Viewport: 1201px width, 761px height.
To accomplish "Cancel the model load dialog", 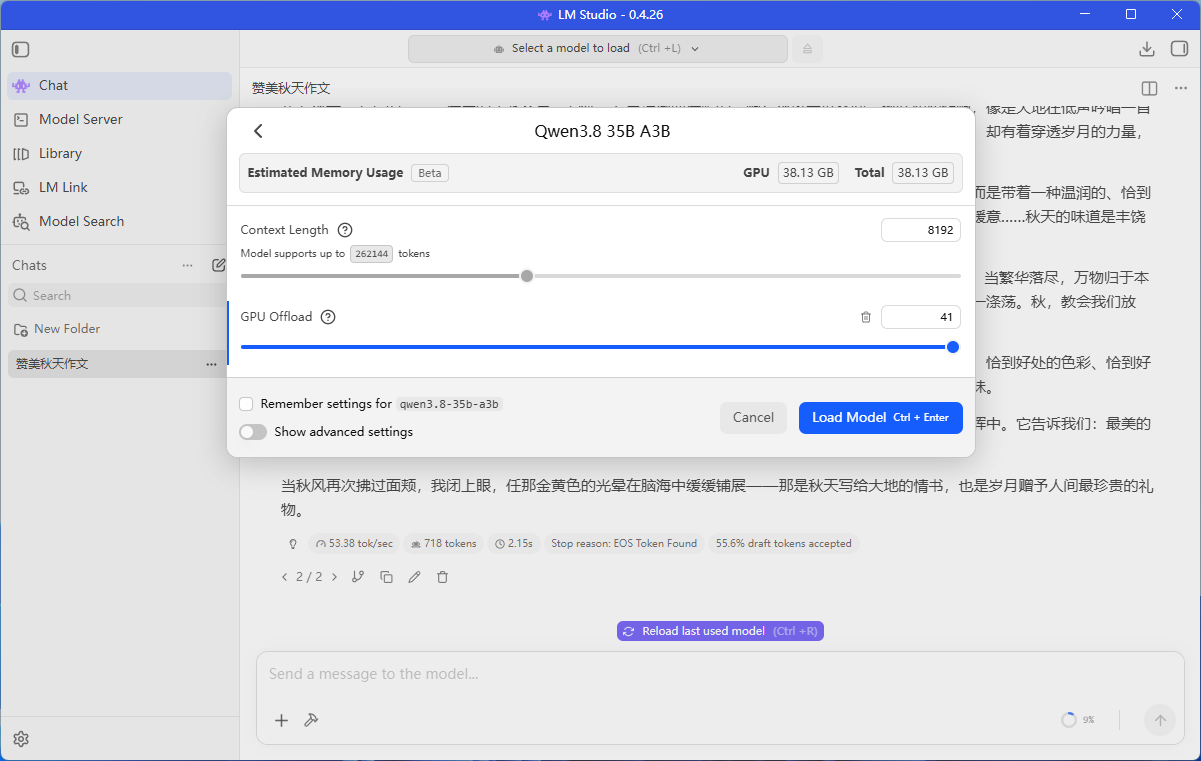I will [753, 418].
